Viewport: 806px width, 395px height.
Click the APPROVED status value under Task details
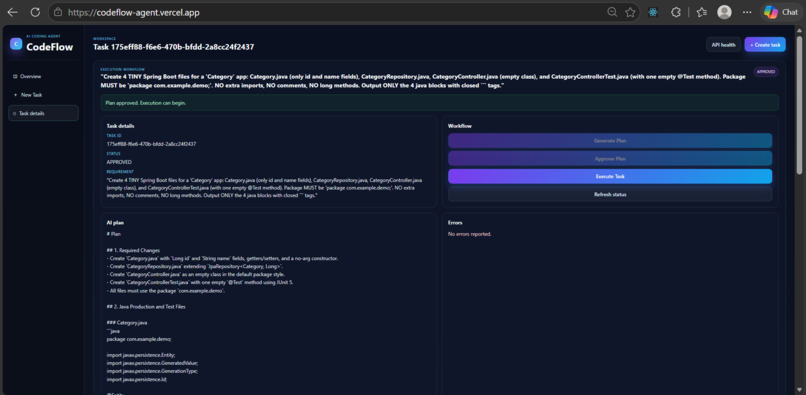tap(119, 162)
